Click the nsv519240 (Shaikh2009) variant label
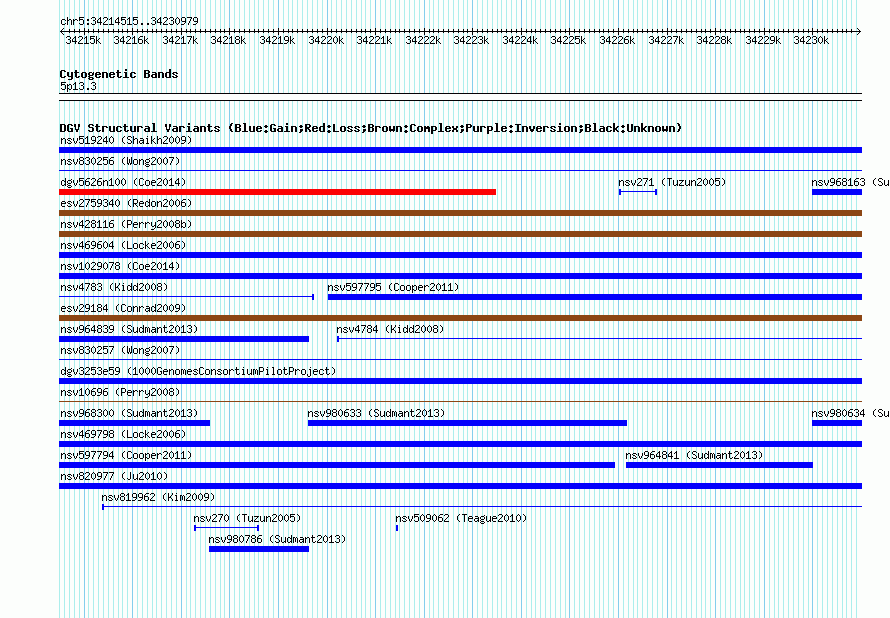Screen dimensions: 890x618 (x=126, y=140)
